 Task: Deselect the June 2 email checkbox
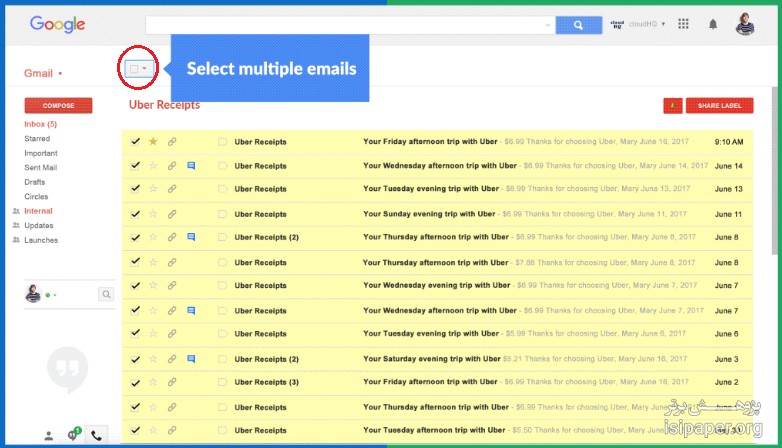click(135, 382)
